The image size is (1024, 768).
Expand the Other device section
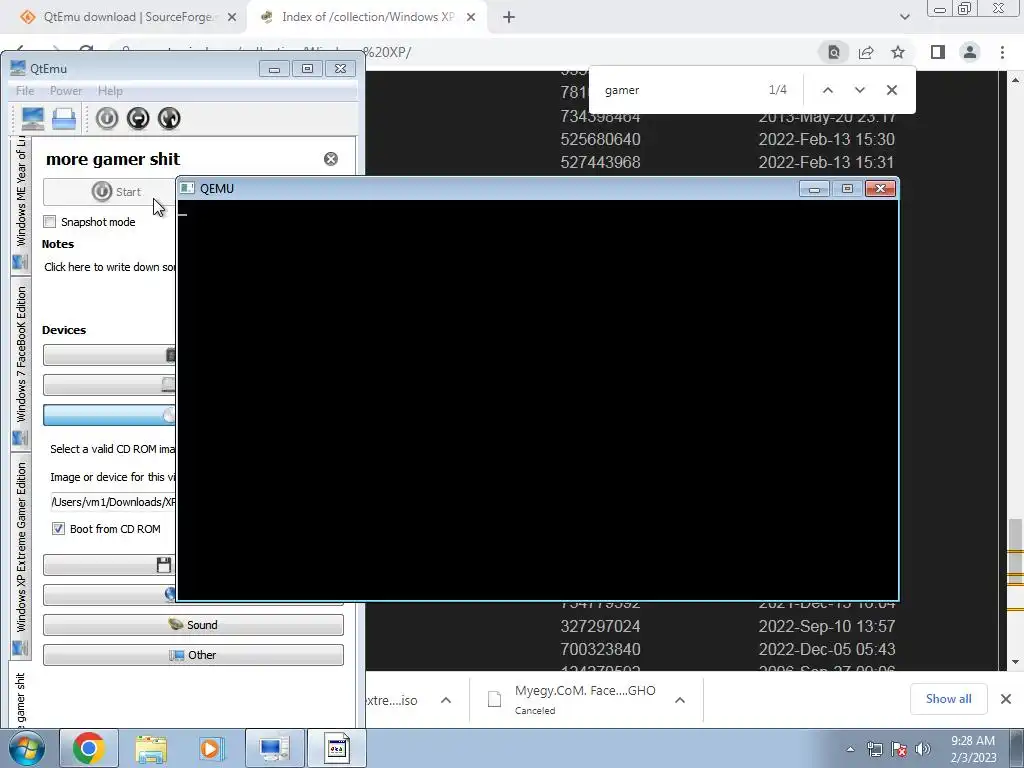coord(193,655)
